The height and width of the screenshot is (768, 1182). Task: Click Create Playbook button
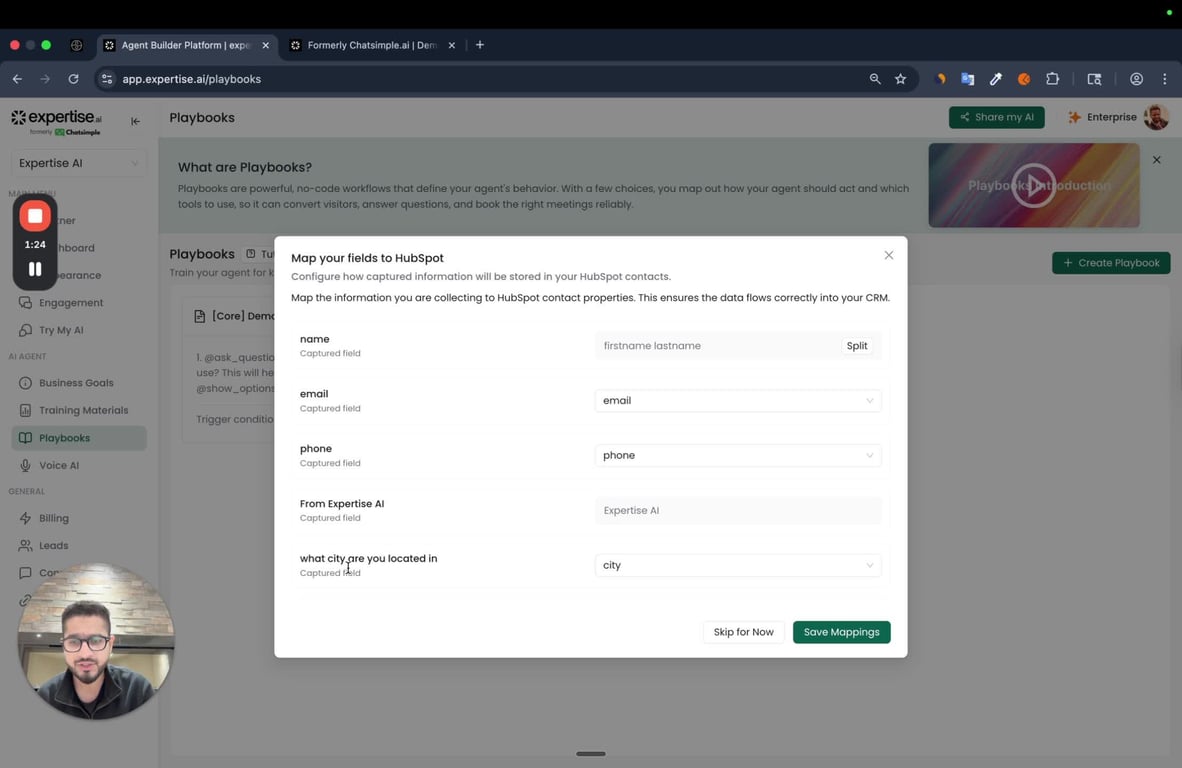click(1110, 263)
